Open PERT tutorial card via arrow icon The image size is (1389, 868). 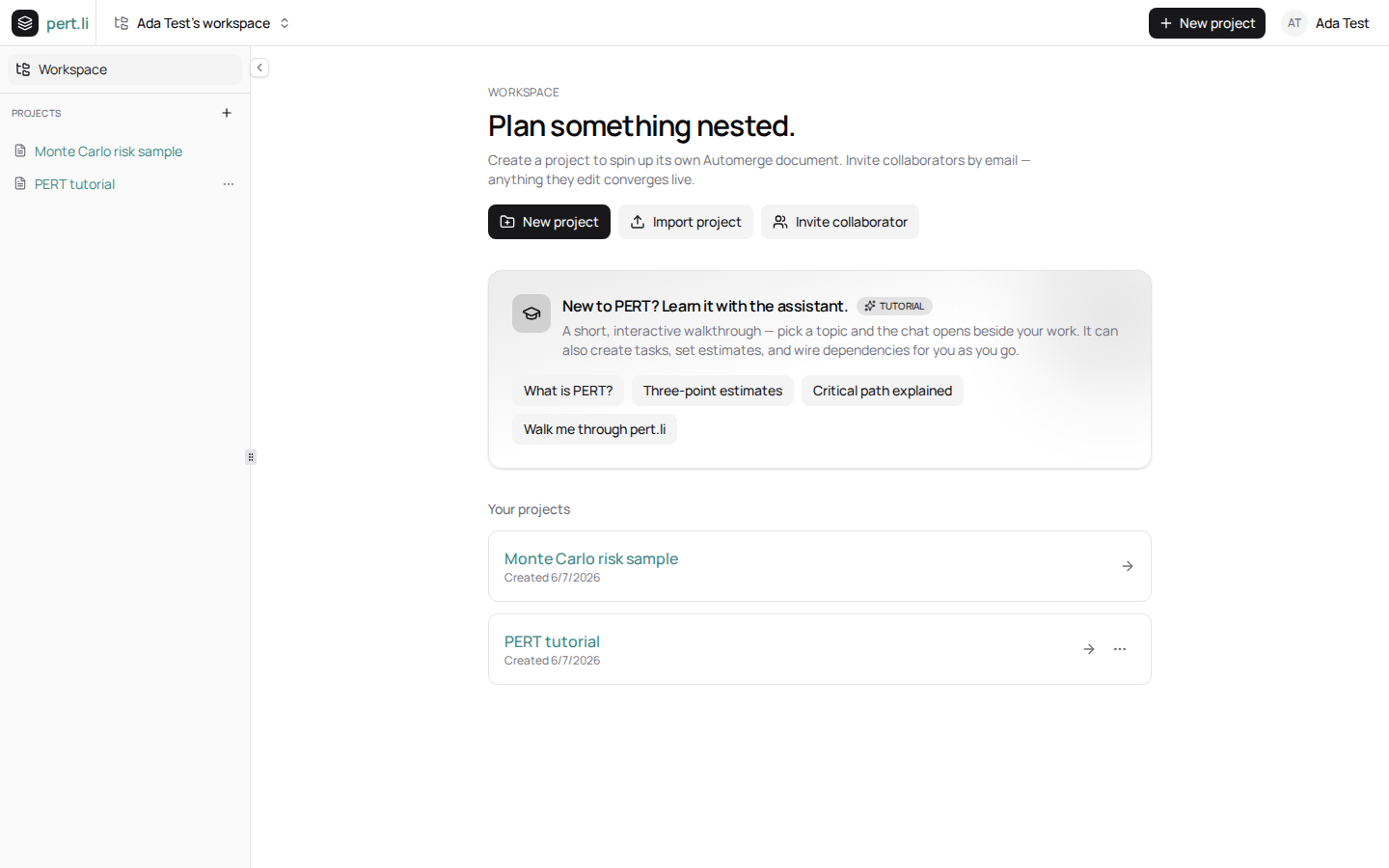coord(1089,649)
